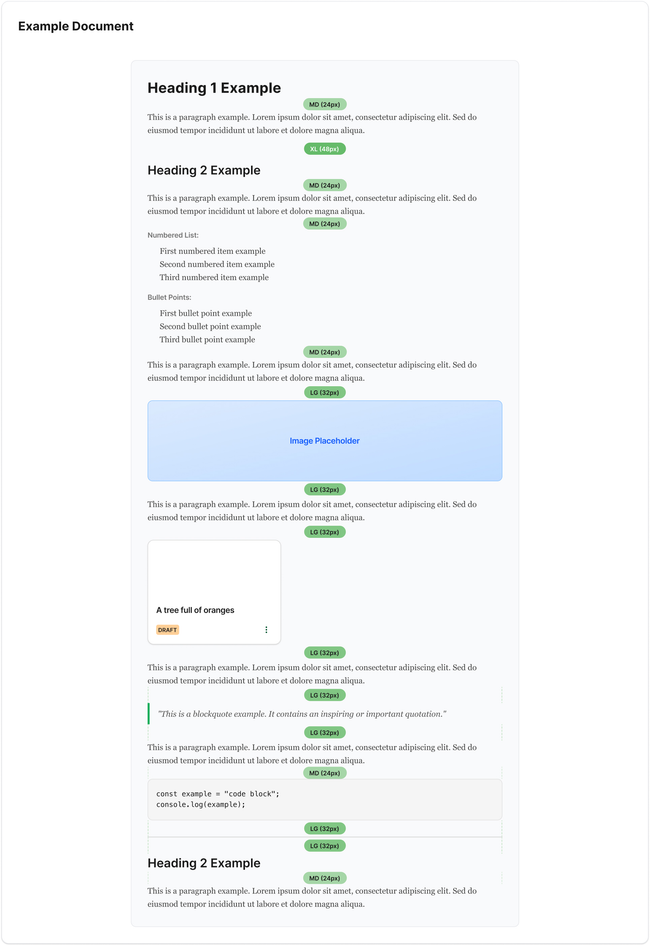Open the three-dot menu on the oranges card
Screen dimensions: 650x946
(x=266, y=630)
